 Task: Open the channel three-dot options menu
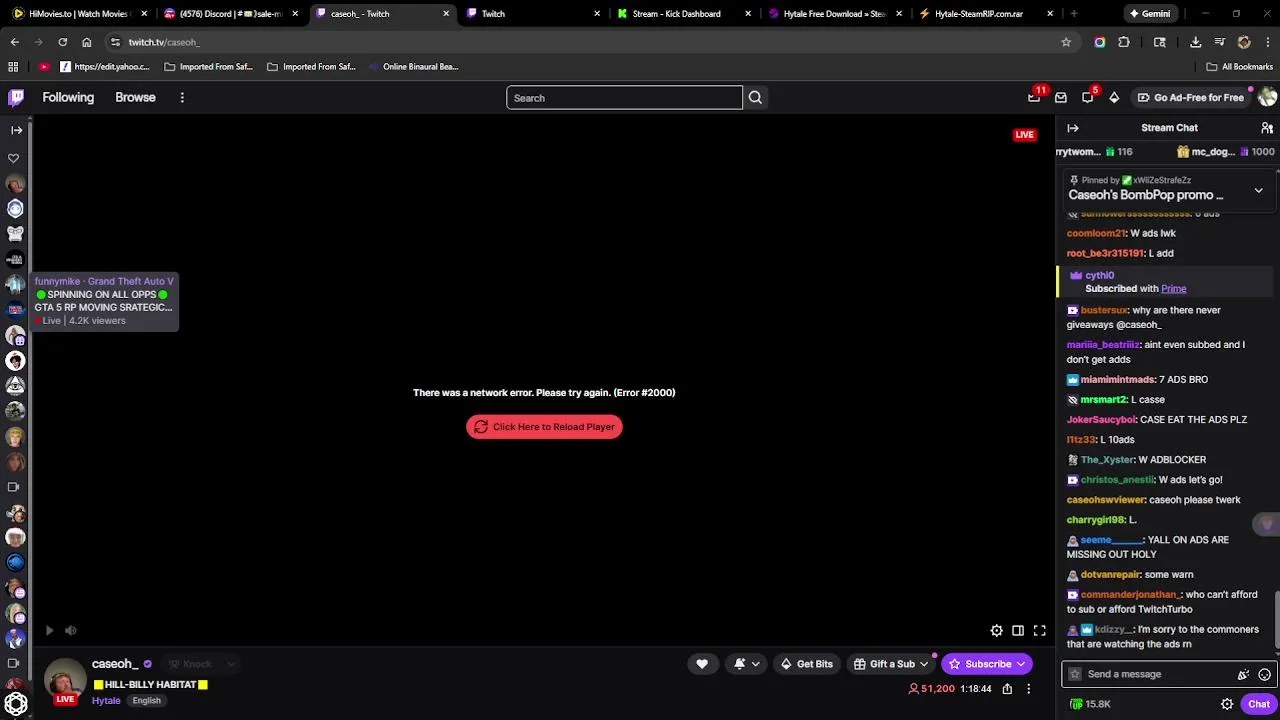1028,689
